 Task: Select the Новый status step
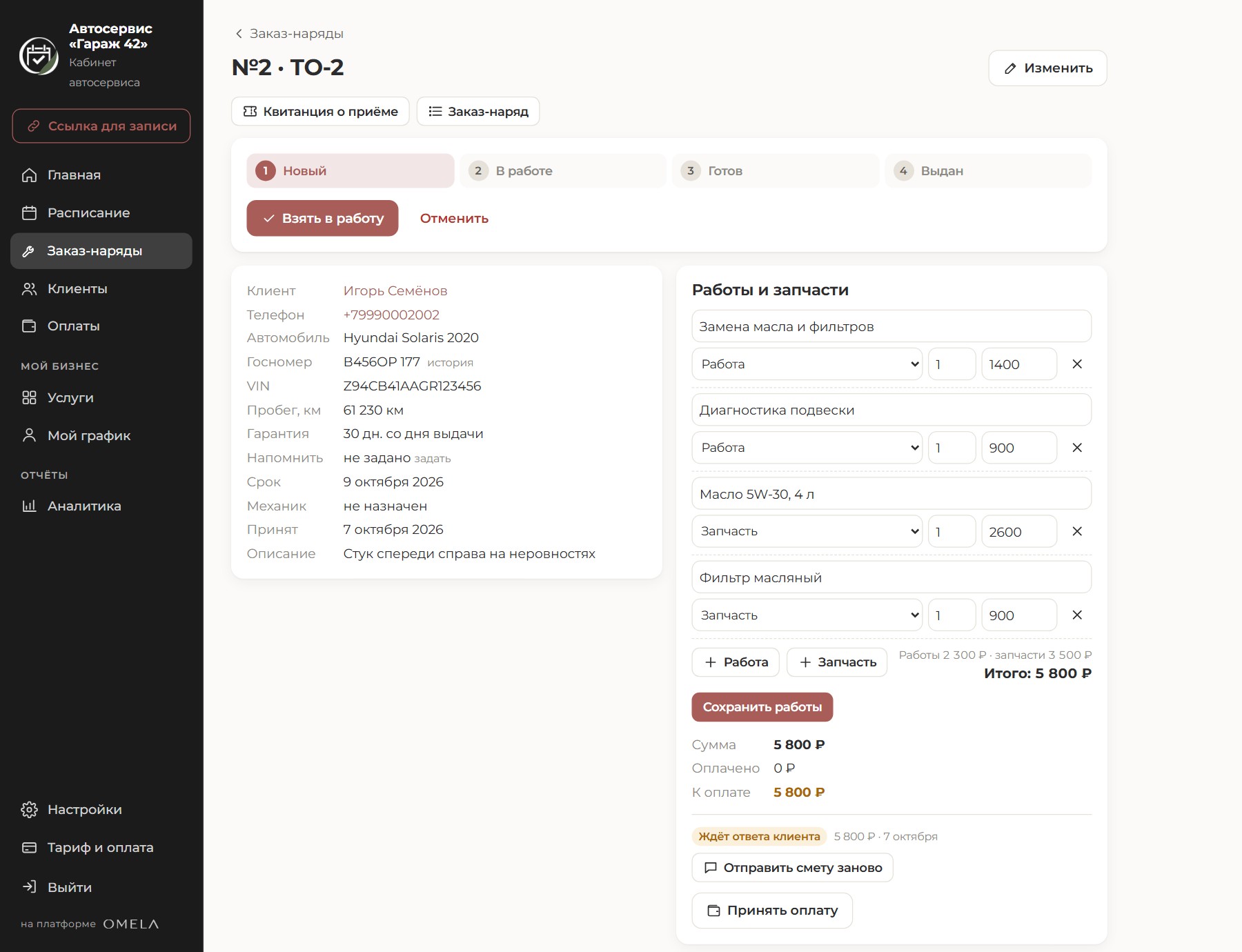[x=351, y=171]
